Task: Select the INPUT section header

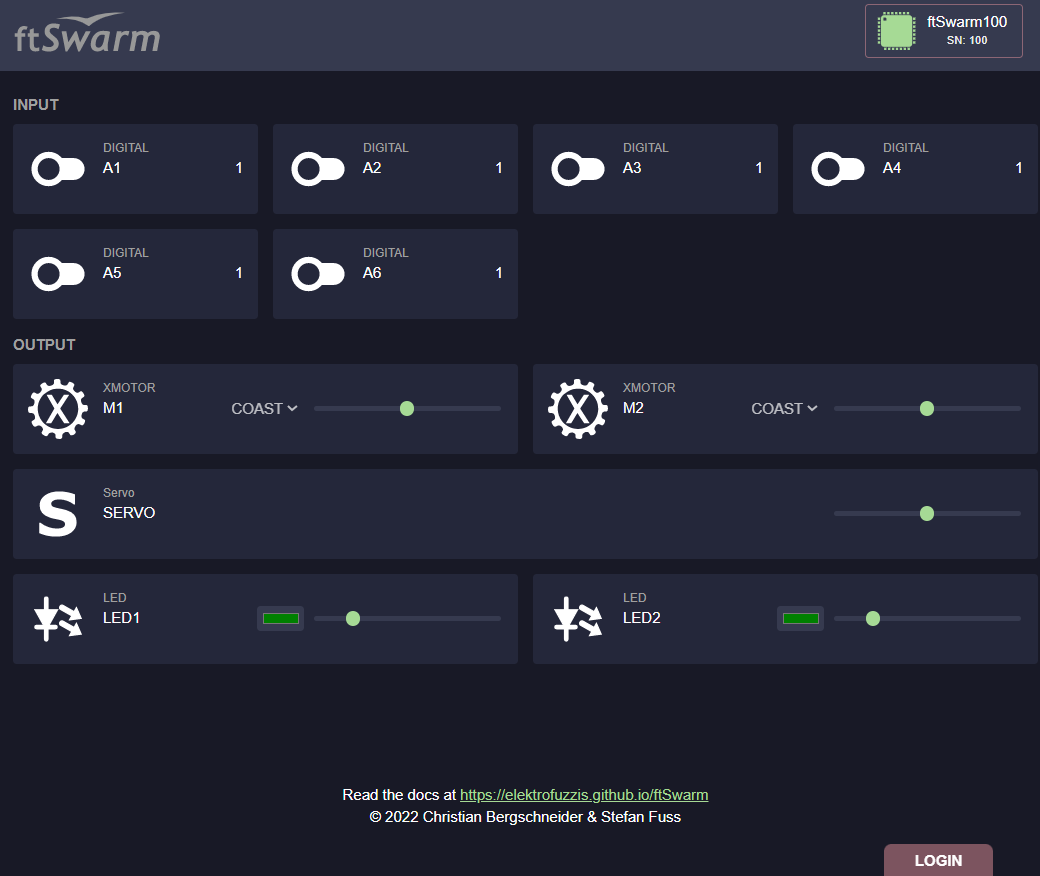Action: click(35, 104)
